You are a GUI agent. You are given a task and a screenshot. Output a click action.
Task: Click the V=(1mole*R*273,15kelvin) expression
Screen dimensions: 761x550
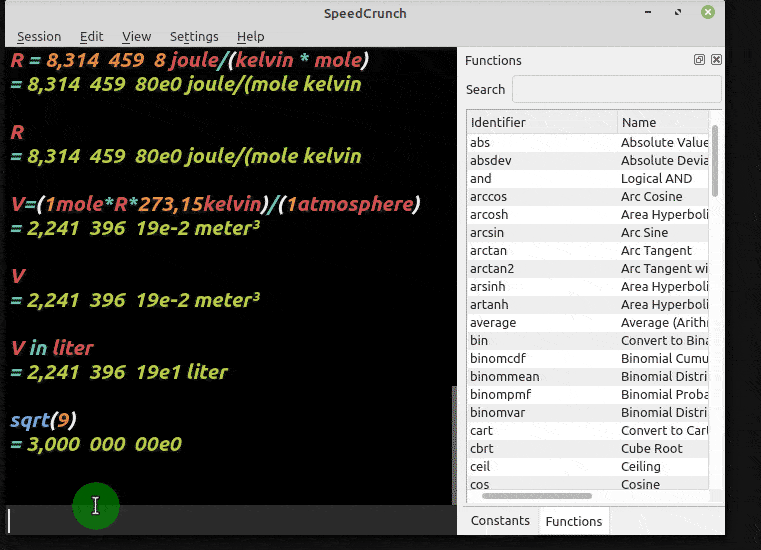click(x=215, y=204)
